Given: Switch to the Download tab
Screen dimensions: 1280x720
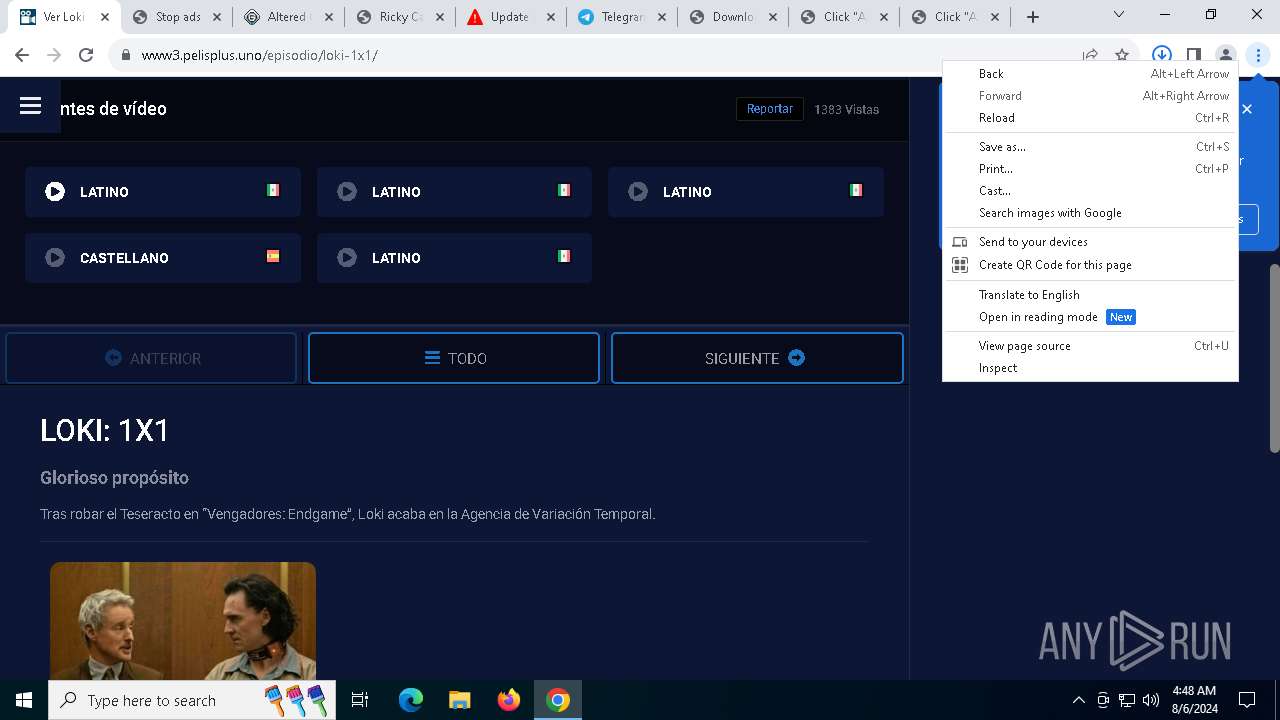Looking at the screenshot, I should 733,17.
